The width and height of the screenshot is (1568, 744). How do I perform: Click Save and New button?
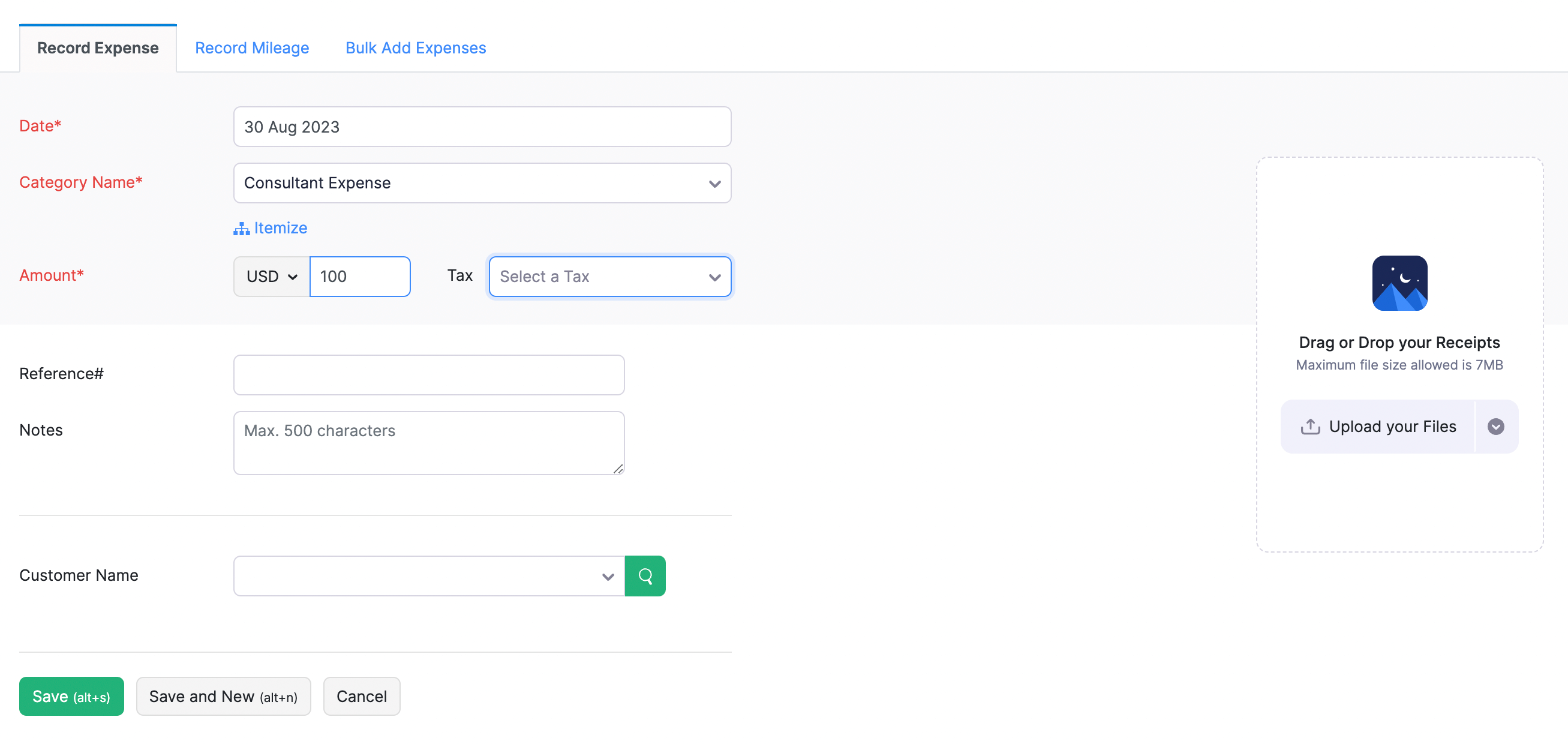click(x=223, y=696)
